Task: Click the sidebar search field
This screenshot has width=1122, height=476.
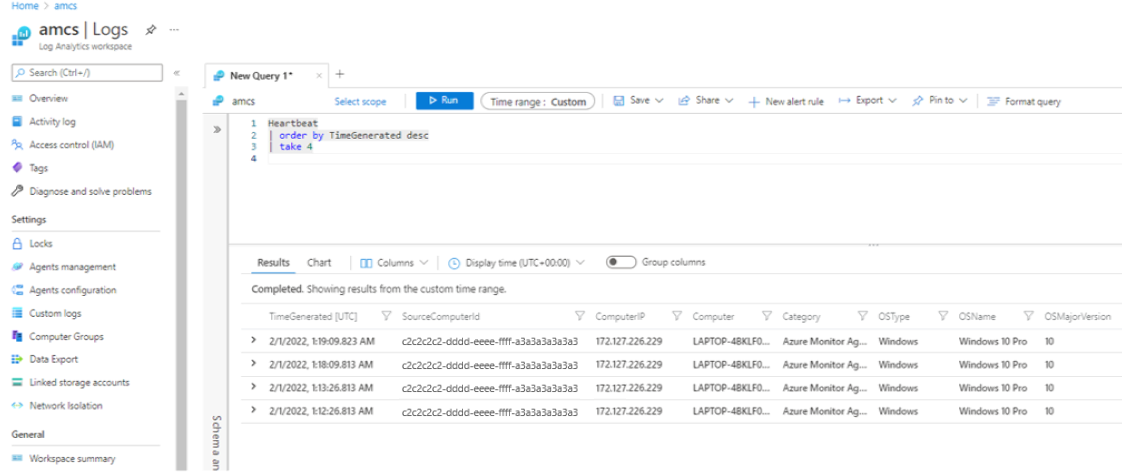Action: [x=86, y=73]
